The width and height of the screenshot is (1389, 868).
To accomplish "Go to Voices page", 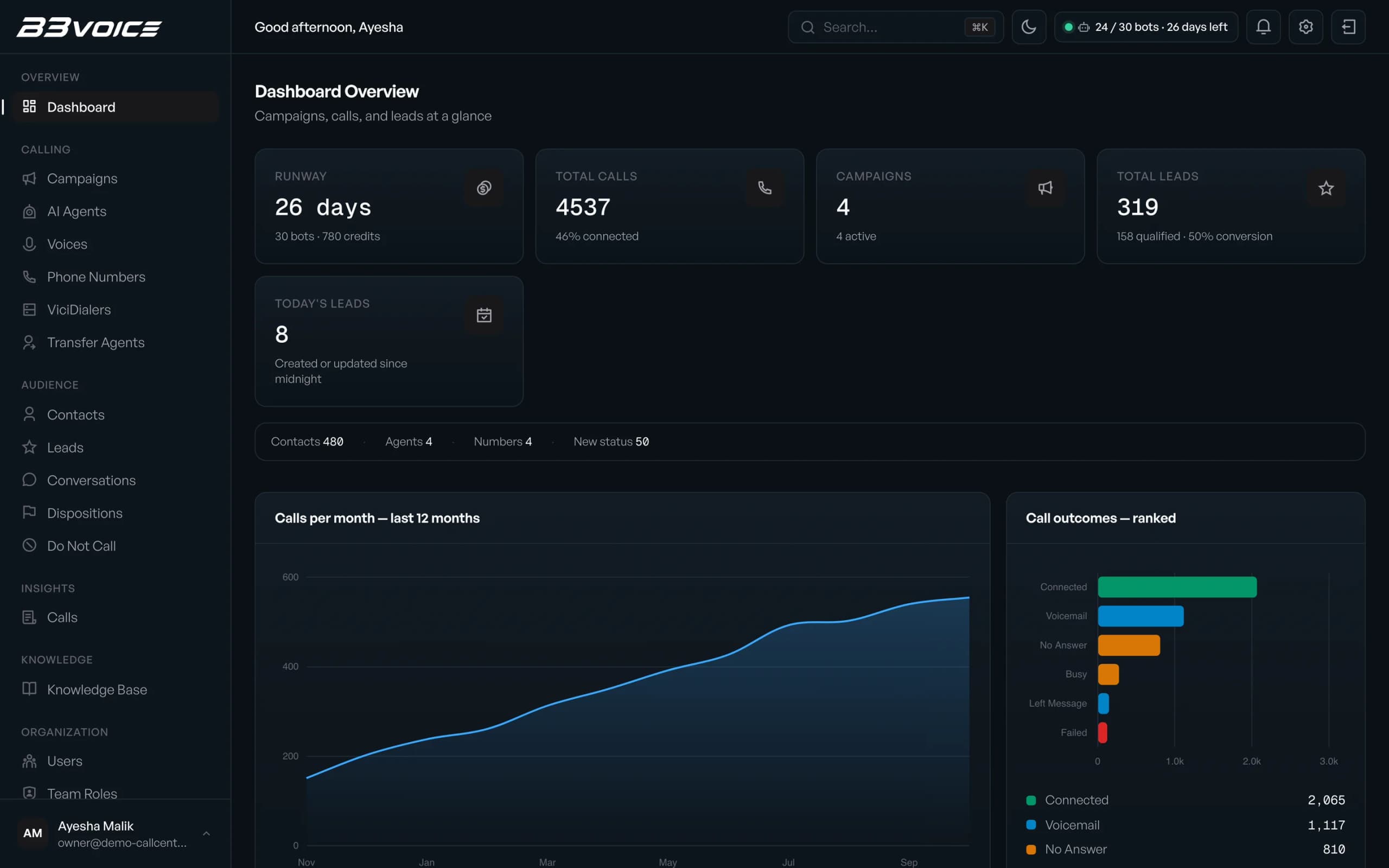I will click(x=116, y=244).
